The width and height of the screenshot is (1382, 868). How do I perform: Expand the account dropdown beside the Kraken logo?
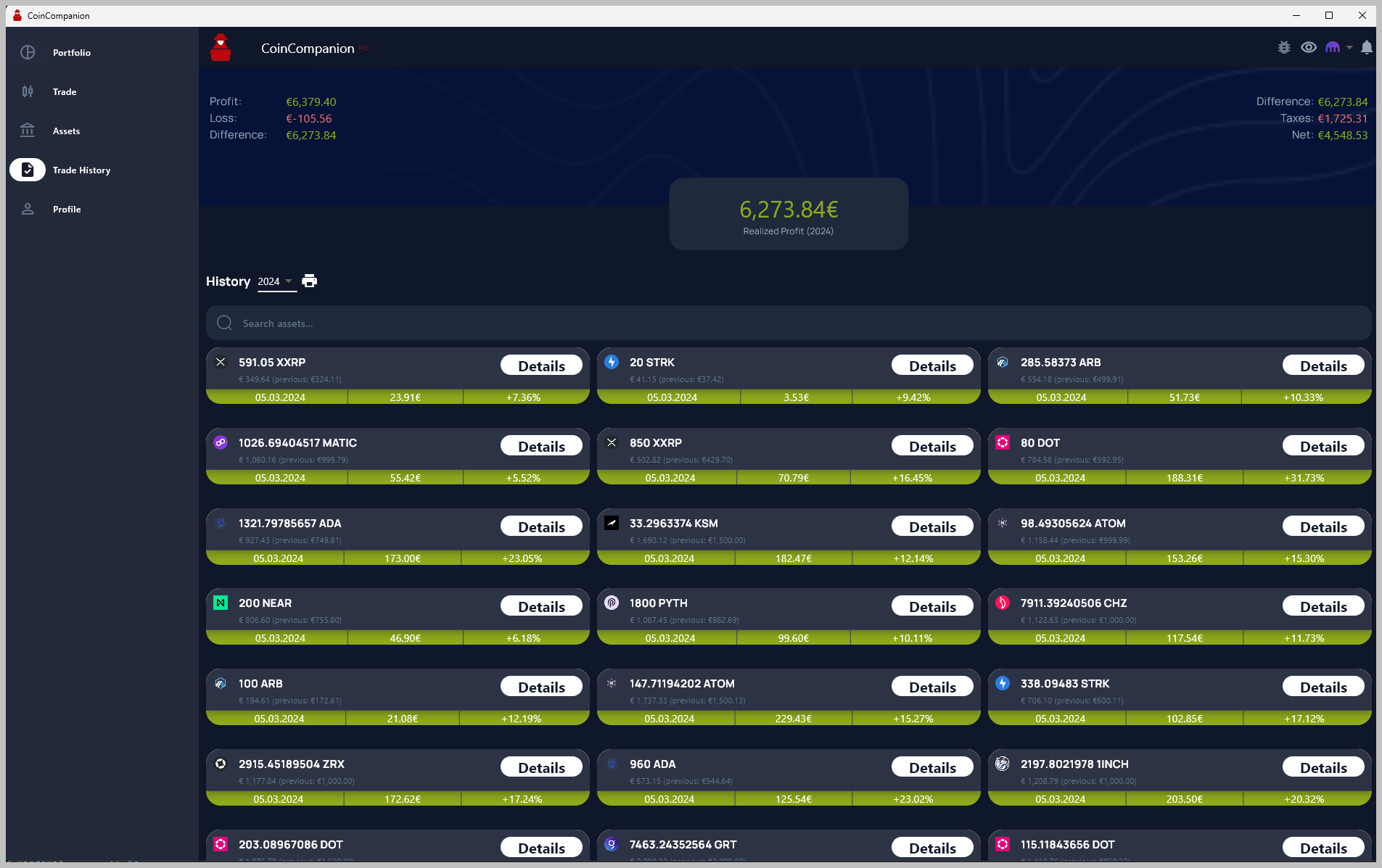click(1349, 47)
